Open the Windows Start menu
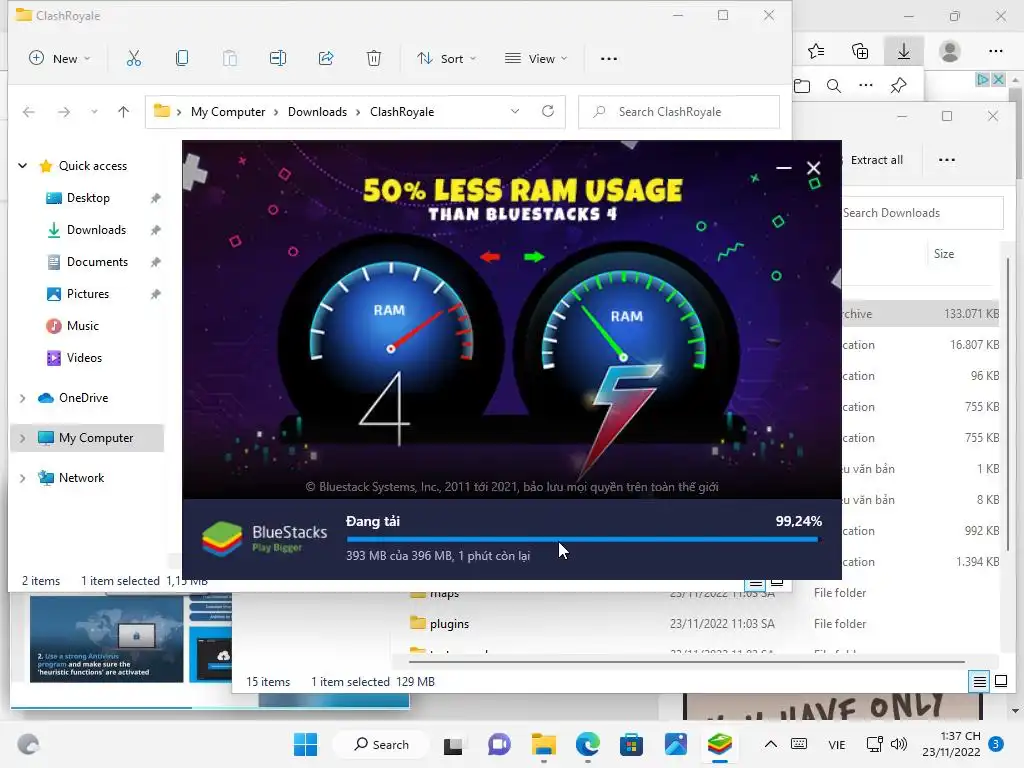 [x=306, y=744]
